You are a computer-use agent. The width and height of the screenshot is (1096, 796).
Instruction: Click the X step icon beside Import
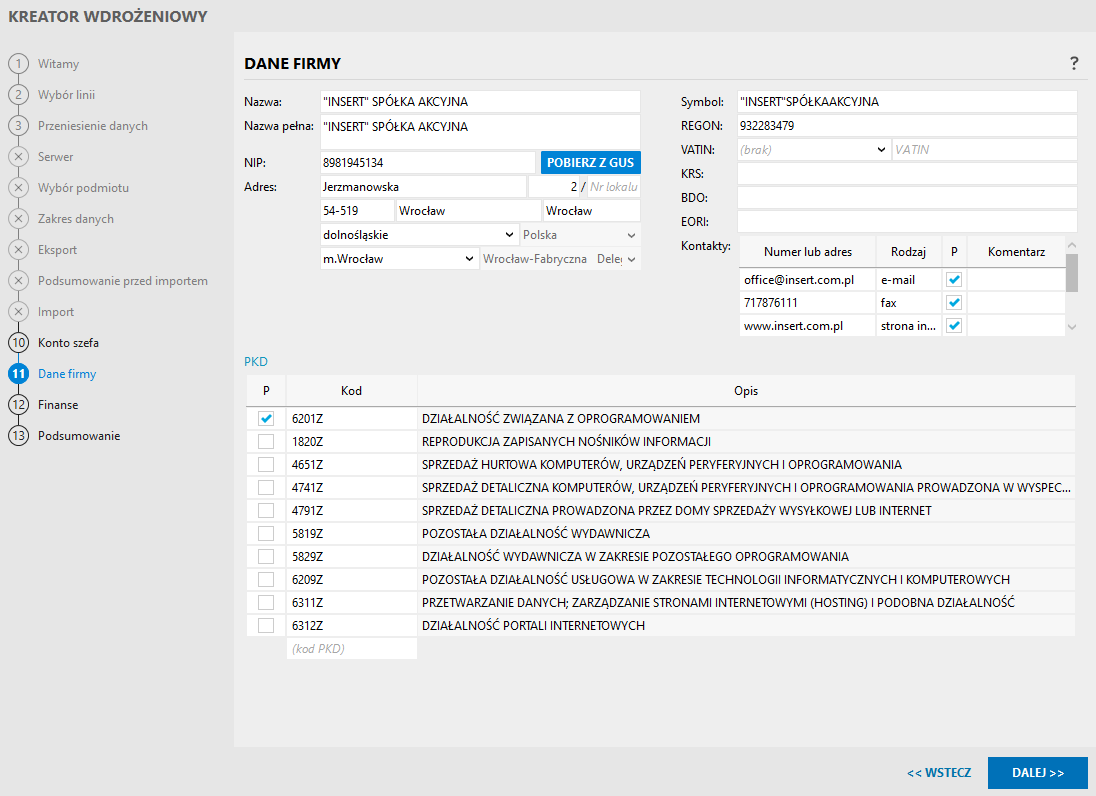pos(19,312)
